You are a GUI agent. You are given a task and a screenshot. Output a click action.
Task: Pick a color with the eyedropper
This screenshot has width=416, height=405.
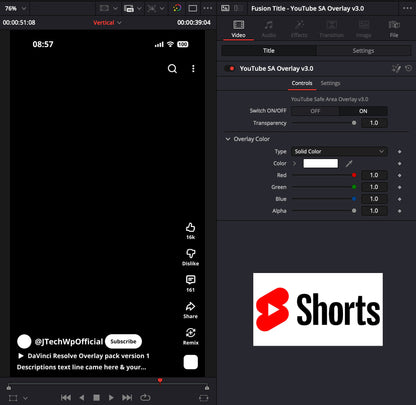coord(349,163)
